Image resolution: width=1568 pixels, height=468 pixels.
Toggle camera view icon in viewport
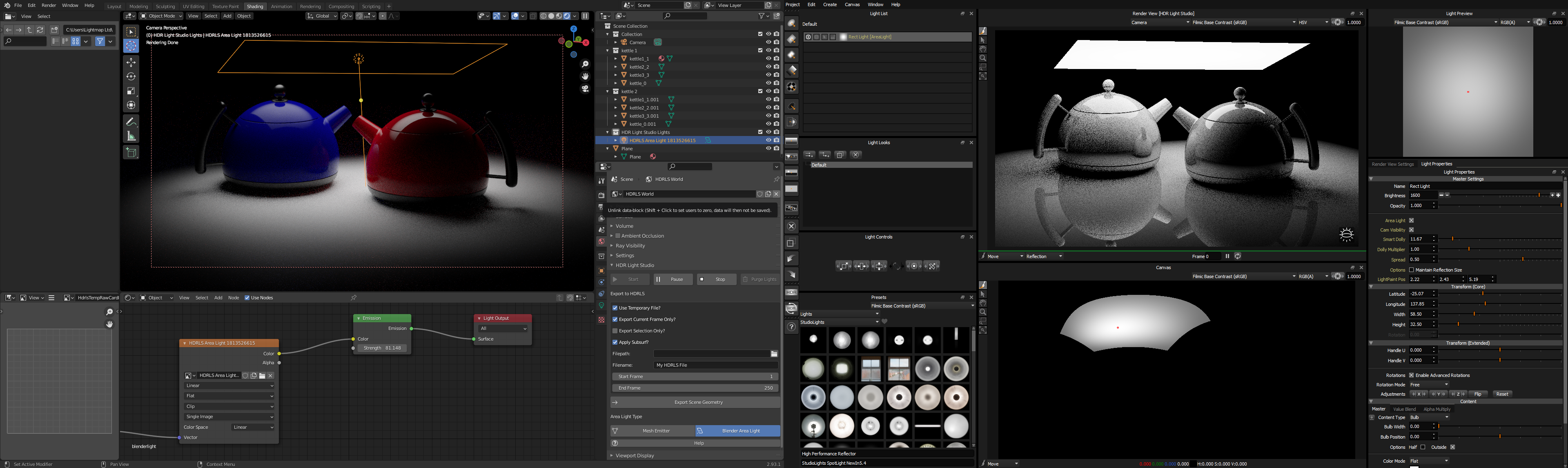585,89
